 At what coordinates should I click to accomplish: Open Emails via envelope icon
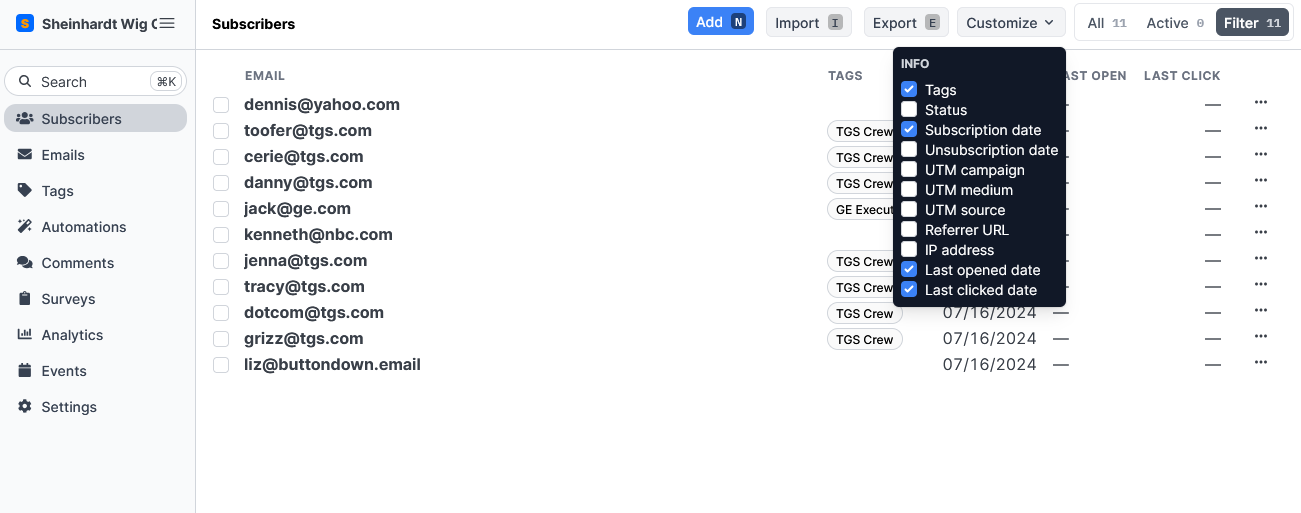[x=25, y=155]
